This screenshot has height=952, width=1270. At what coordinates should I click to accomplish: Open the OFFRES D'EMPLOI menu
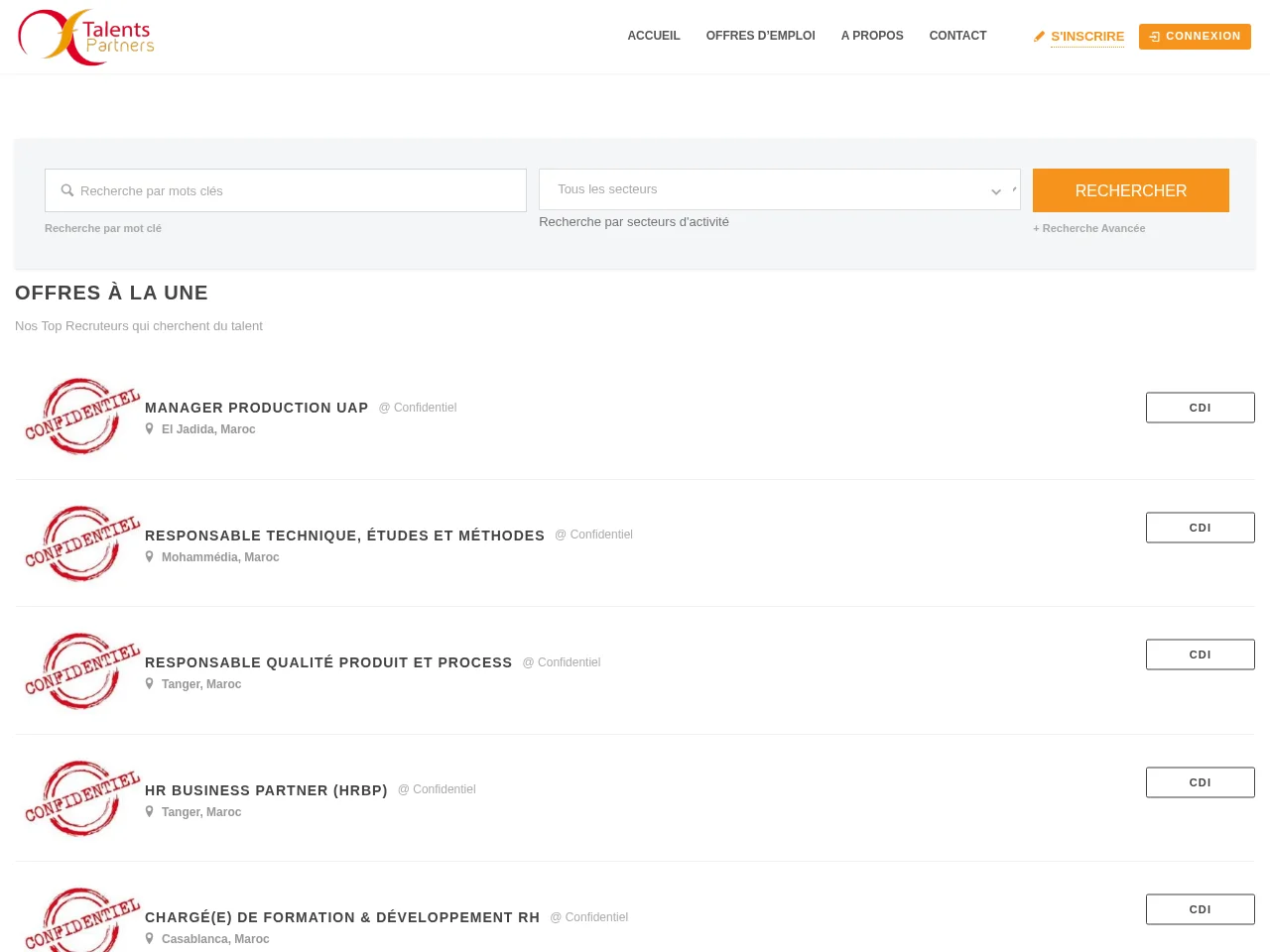point(761,36)
